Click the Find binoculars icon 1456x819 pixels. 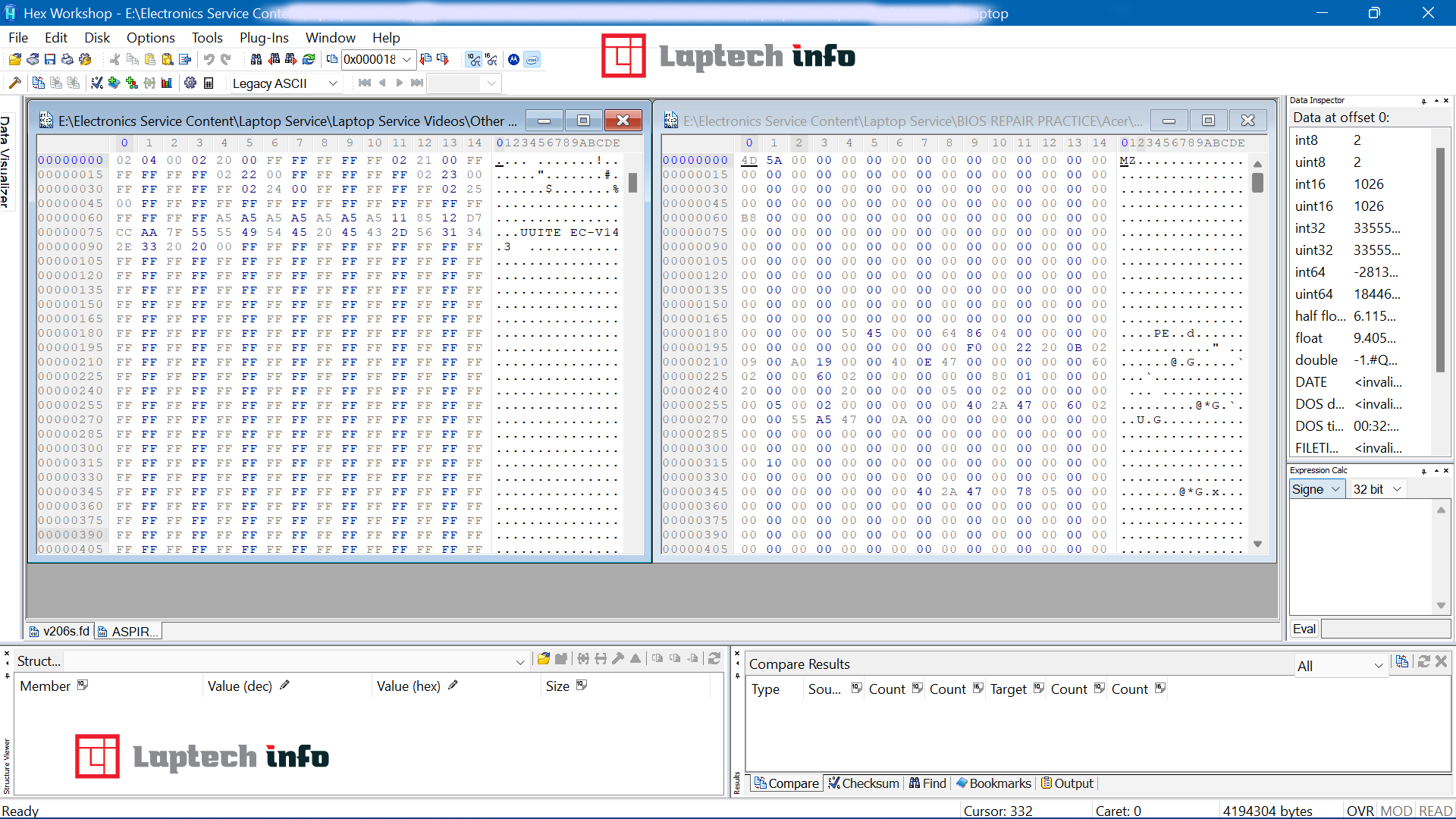[x=256, y=59]
